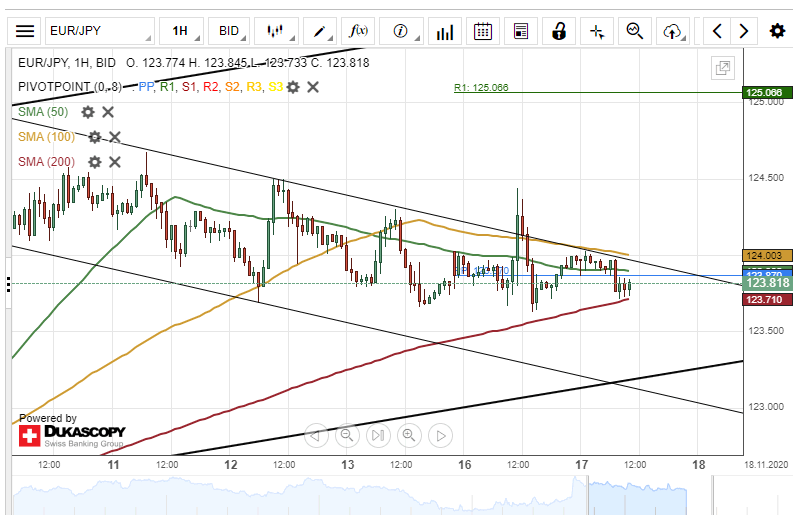Open the hamburger main menu

(x=25, y=31)
